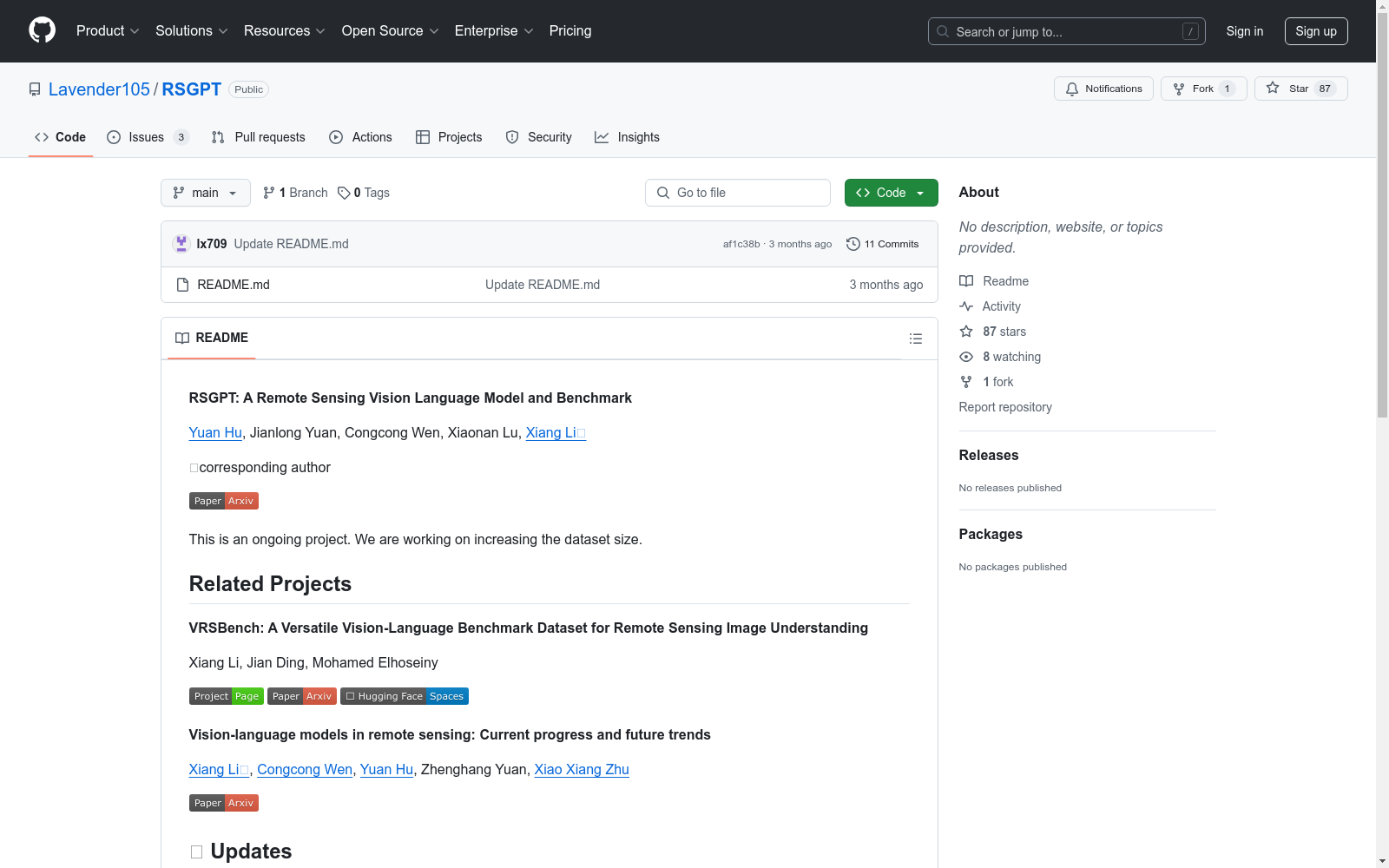Click the Yuan Hu author link under RSGPT title
The height and width of the screenshot is (868, 1389).
tap(215, 432)
